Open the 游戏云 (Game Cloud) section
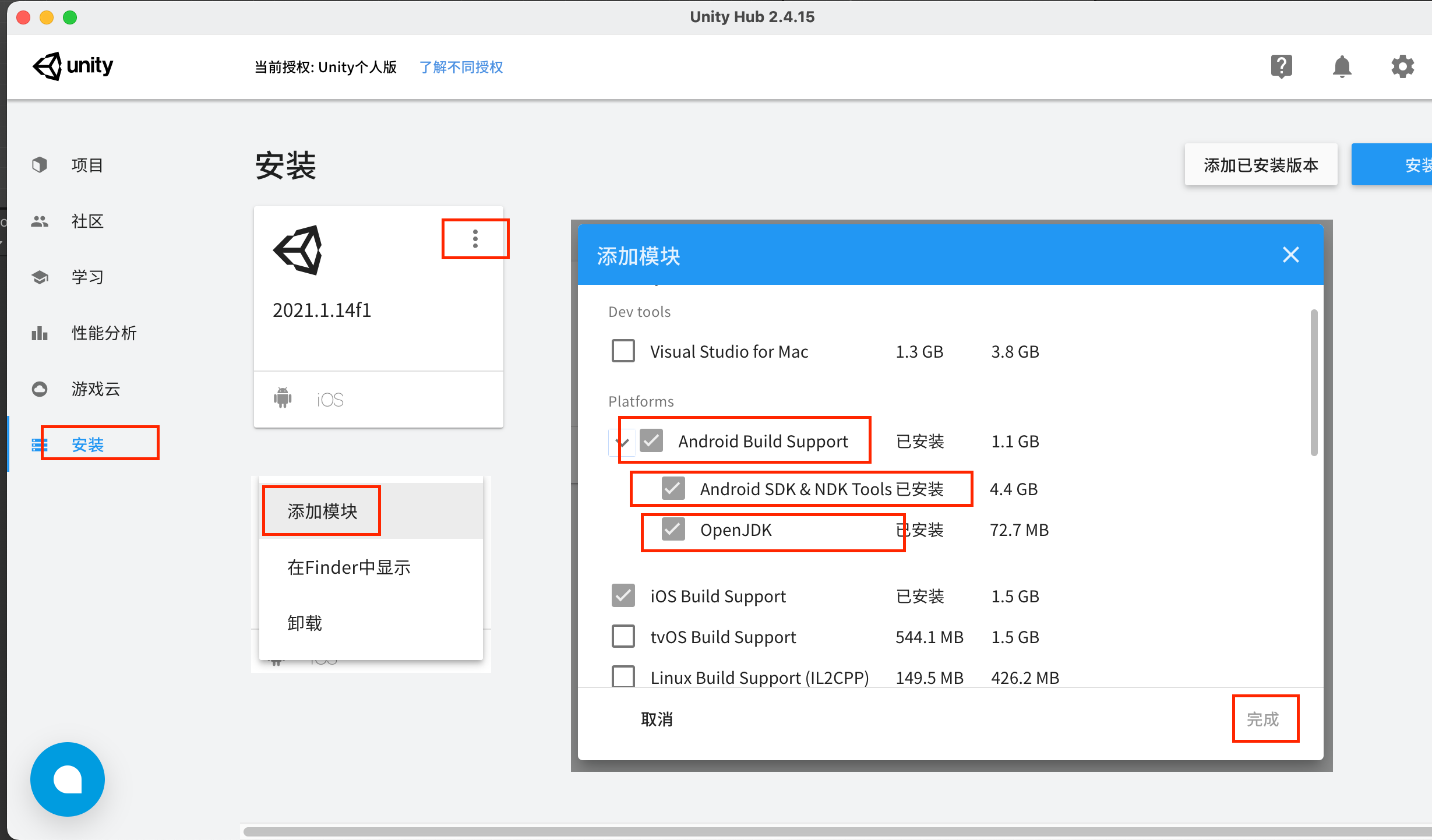The image size is (1432, 840). tap(95, 389)
